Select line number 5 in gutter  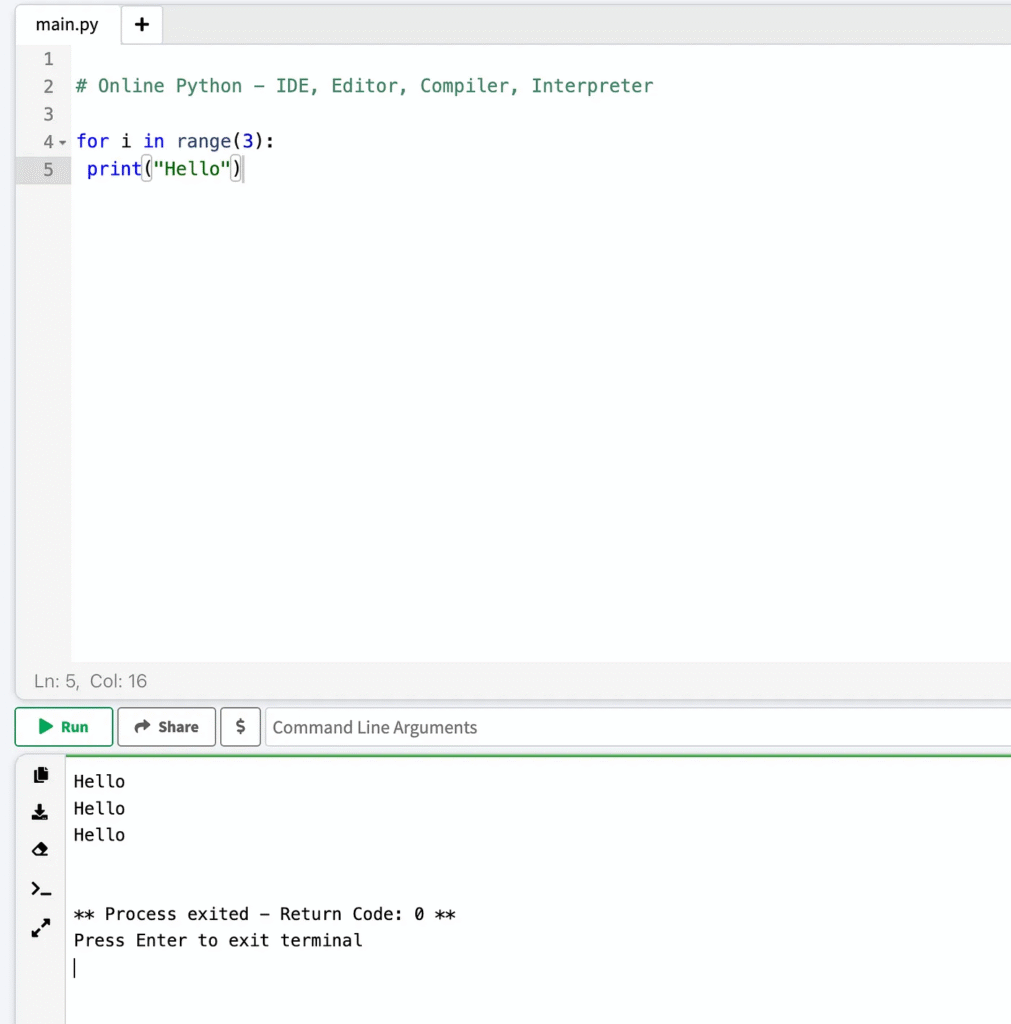48,170
